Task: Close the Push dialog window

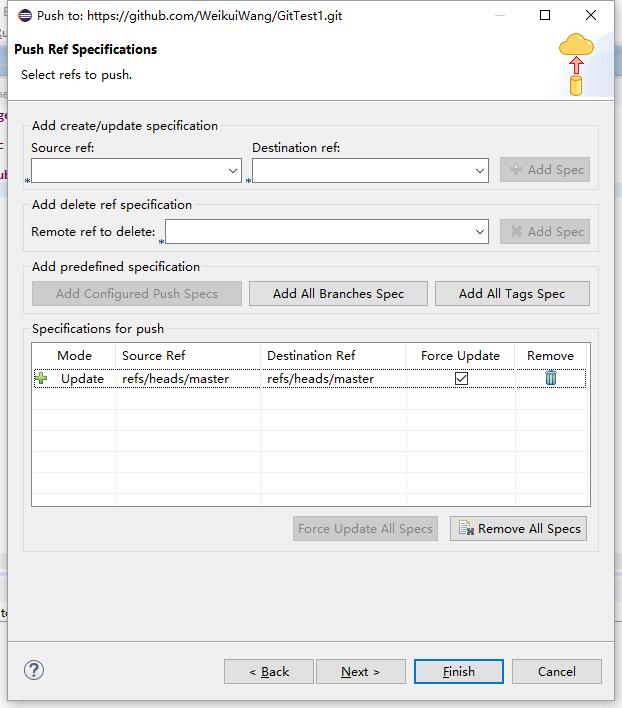Action: point(591,15)
